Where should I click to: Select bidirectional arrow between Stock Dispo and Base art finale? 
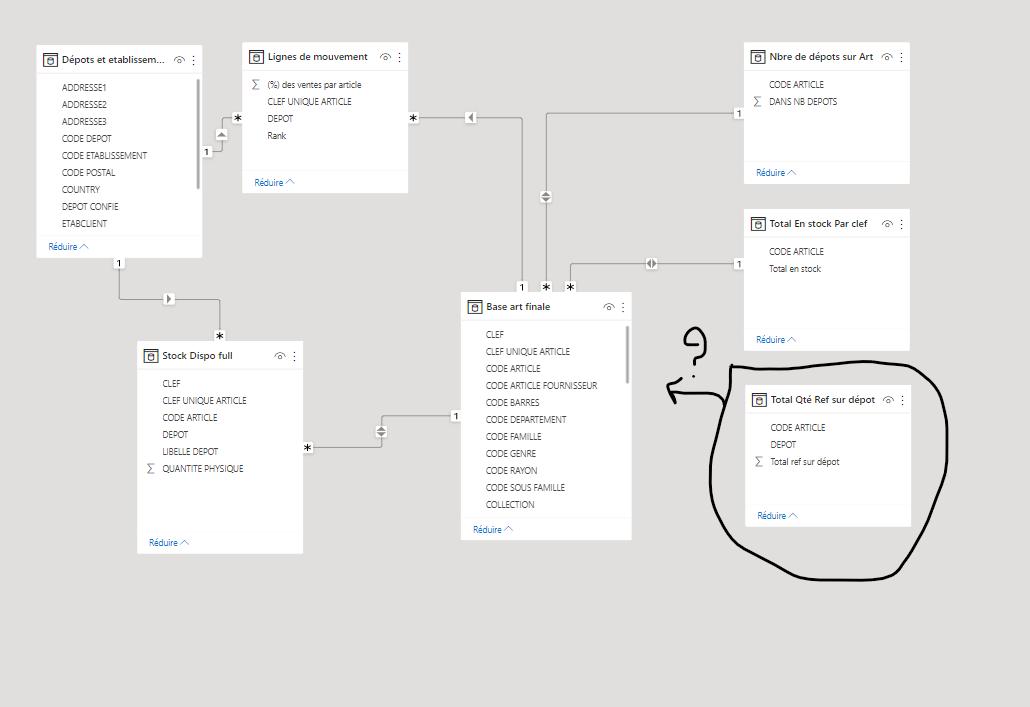click(x=381, y=432)
